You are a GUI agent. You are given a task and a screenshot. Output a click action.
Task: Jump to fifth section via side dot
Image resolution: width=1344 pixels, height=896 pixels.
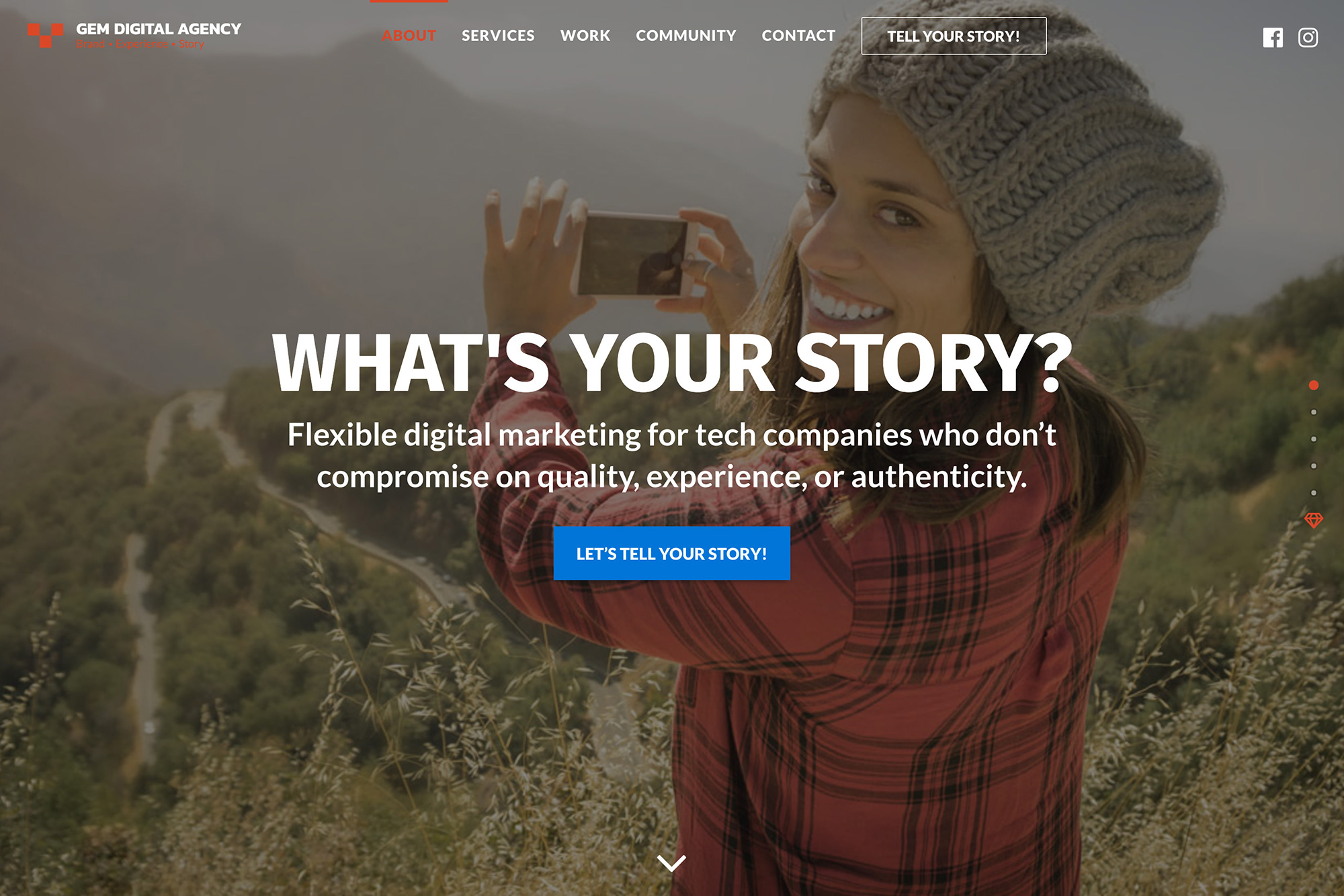click(1314, 493)
